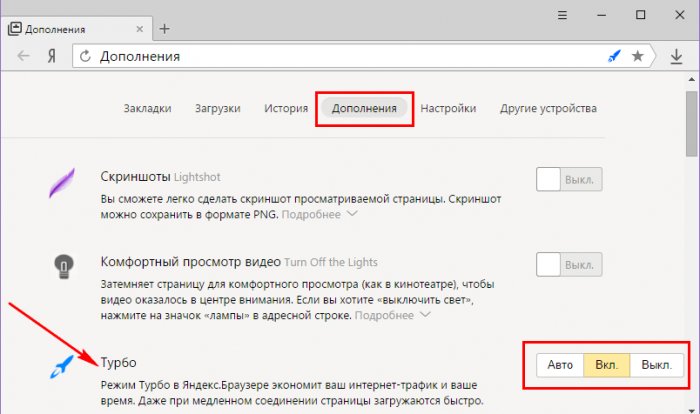Image resolution: width=700 pixels, height=414 pixels.
Task: Click the Turbo rocket icon in the list
Action: coord(62,367)
